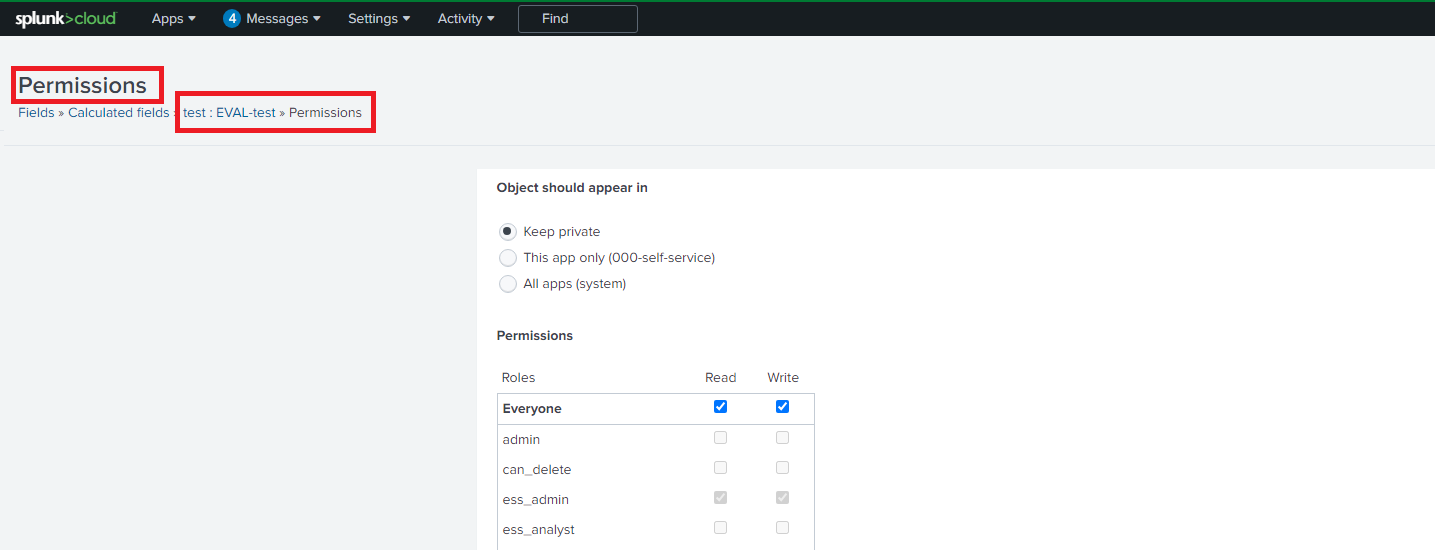Click the Messages count badge icon
This screenshot has height=550, width=1435.
(x=232, y=18)
